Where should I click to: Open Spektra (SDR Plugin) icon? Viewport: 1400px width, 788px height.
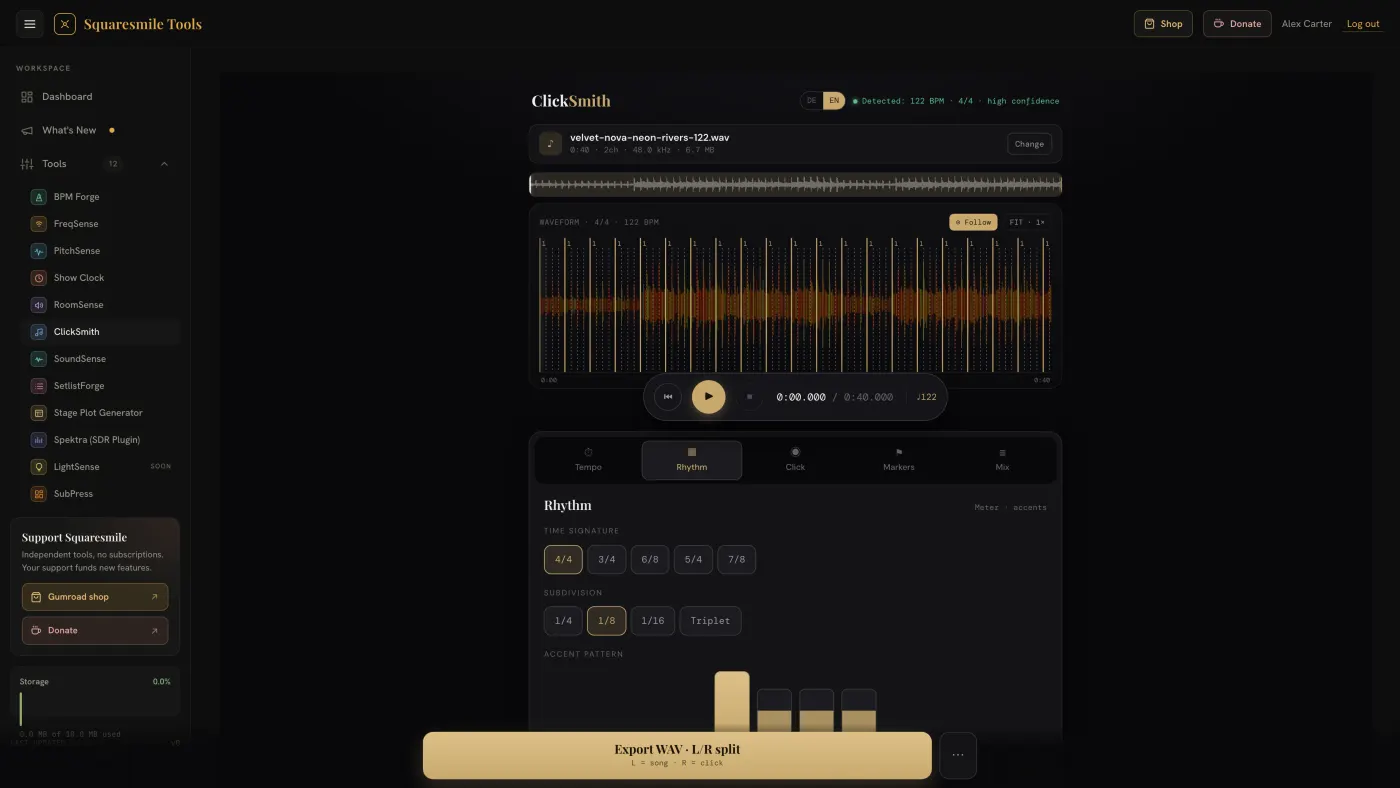[x=39, y=440]
